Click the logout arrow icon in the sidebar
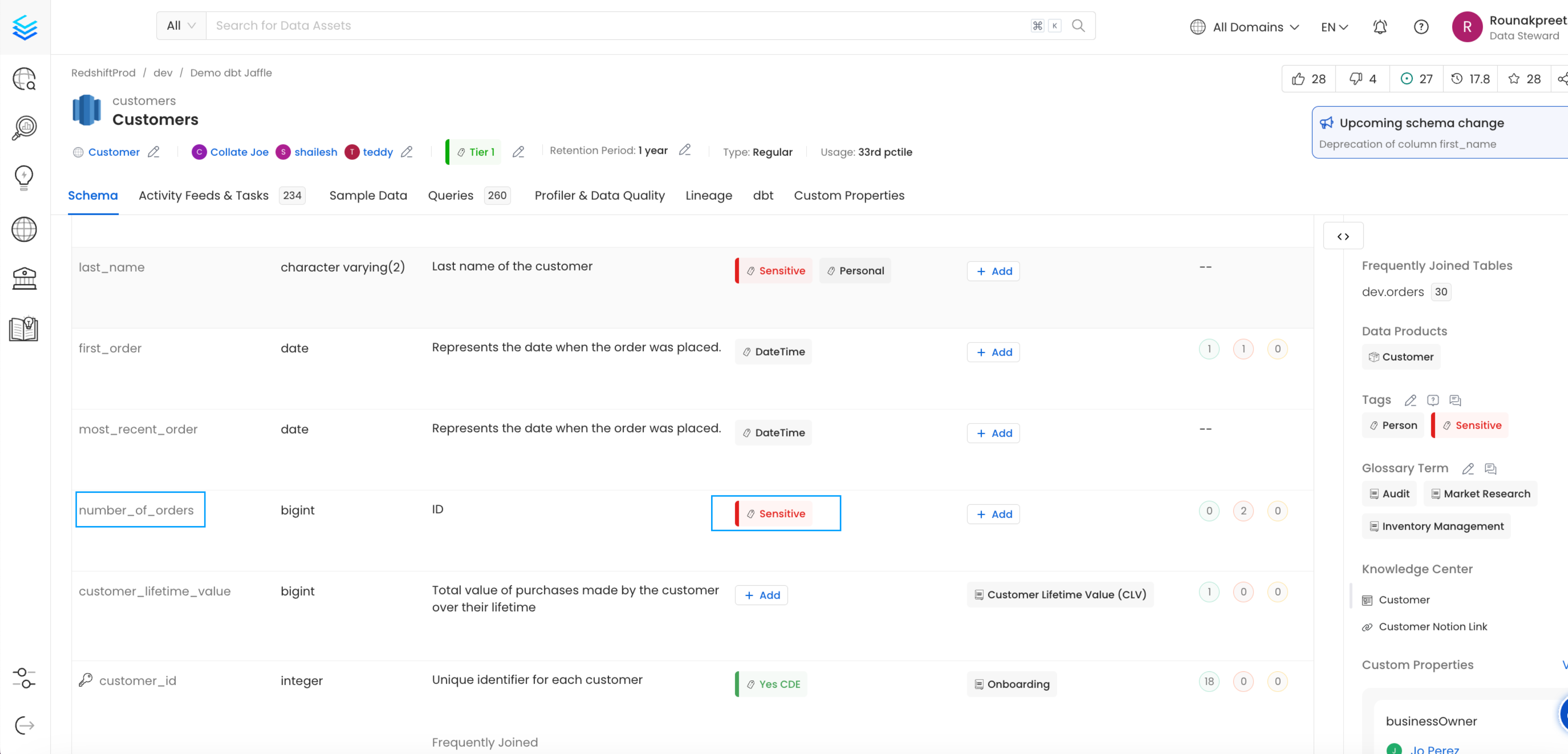1568x754 pixels. [x=24, y=725]
